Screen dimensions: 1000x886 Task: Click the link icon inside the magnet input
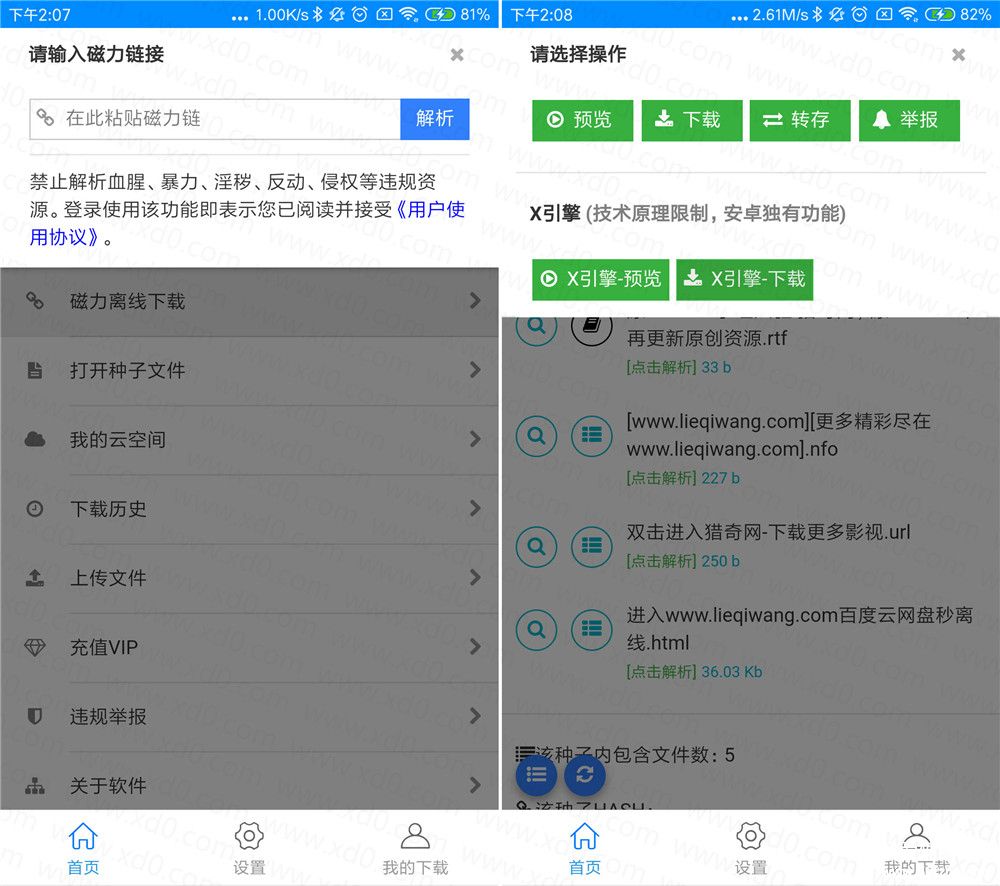tap(45, 117)
